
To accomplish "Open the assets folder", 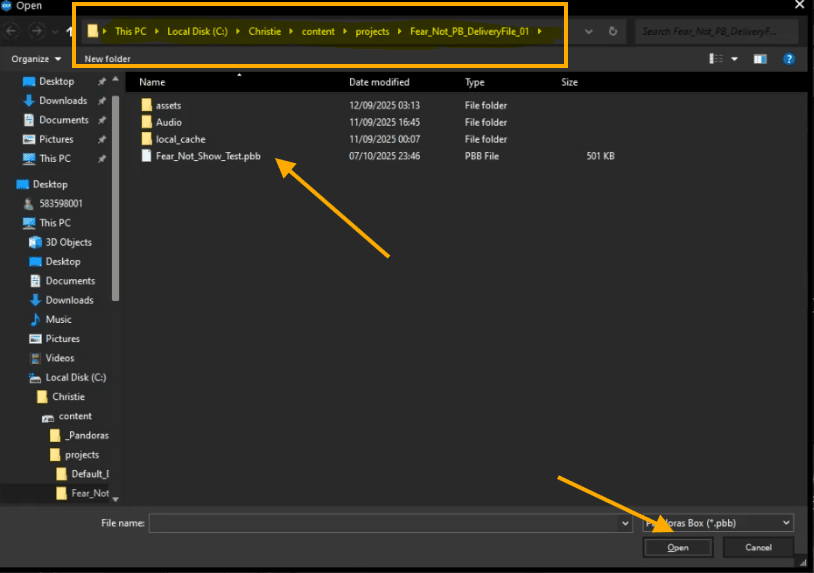I will [x=168, y=105].
